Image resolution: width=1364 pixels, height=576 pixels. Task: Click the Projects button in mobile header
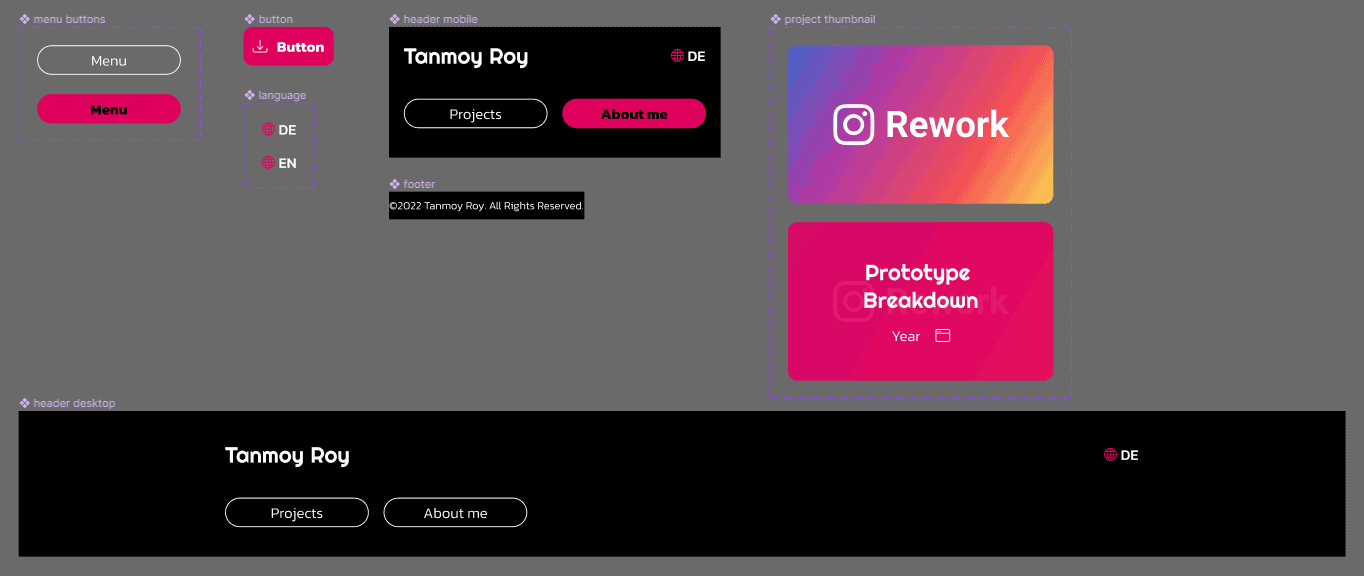tap(475, 114)
